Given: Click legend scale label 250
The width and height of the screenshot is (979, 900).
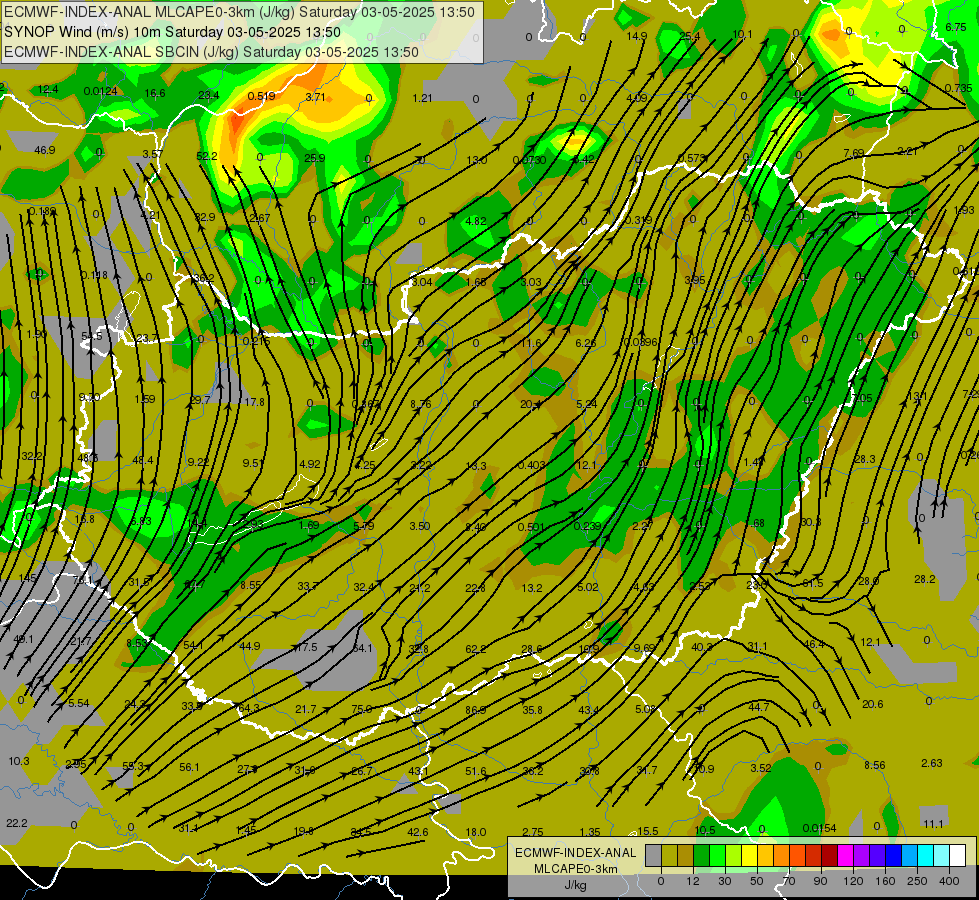Looking at the screenshot, I should coord(917,881).
